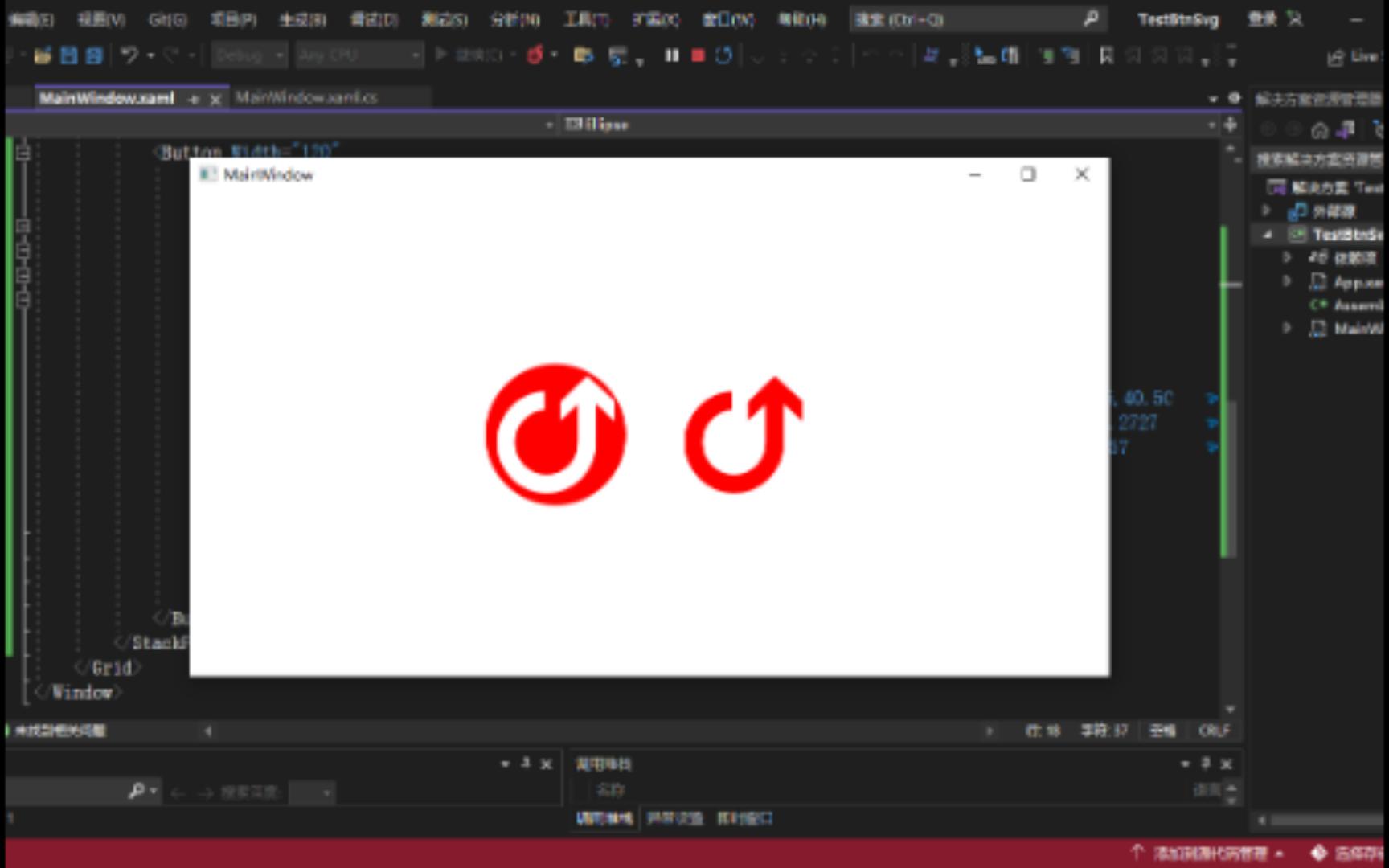Click the Save file icon
This screenshot has height=868, width=1389.
click(69, 55)
